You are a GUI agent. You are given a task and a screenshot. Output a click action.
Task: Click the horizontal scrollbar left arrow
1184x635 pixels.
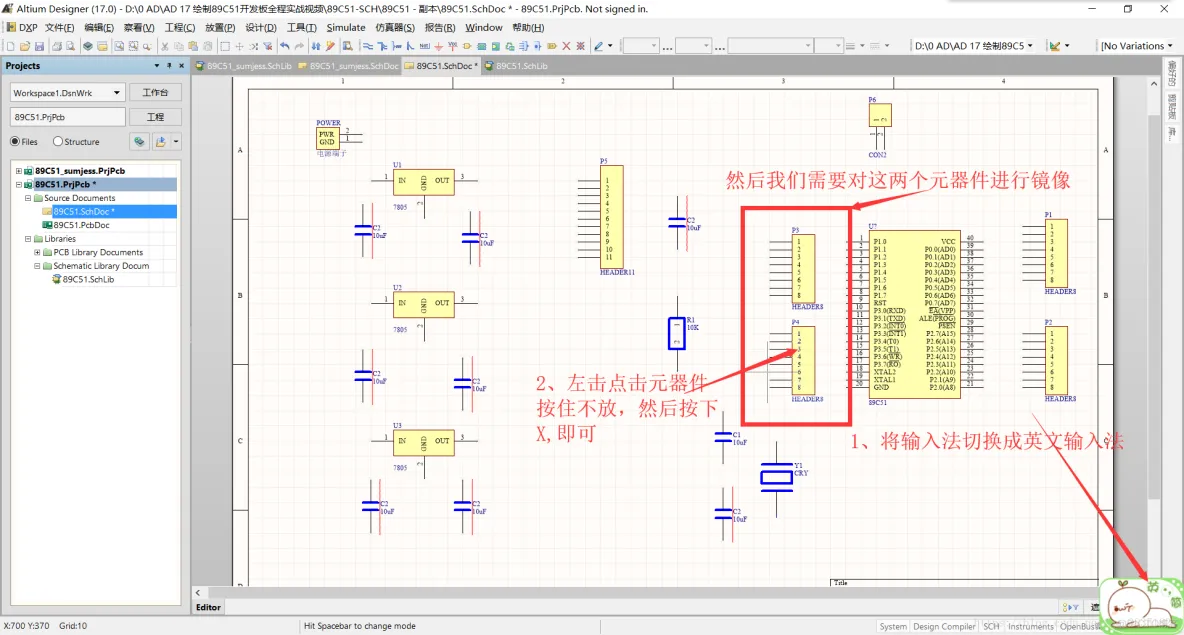[198, 593]
